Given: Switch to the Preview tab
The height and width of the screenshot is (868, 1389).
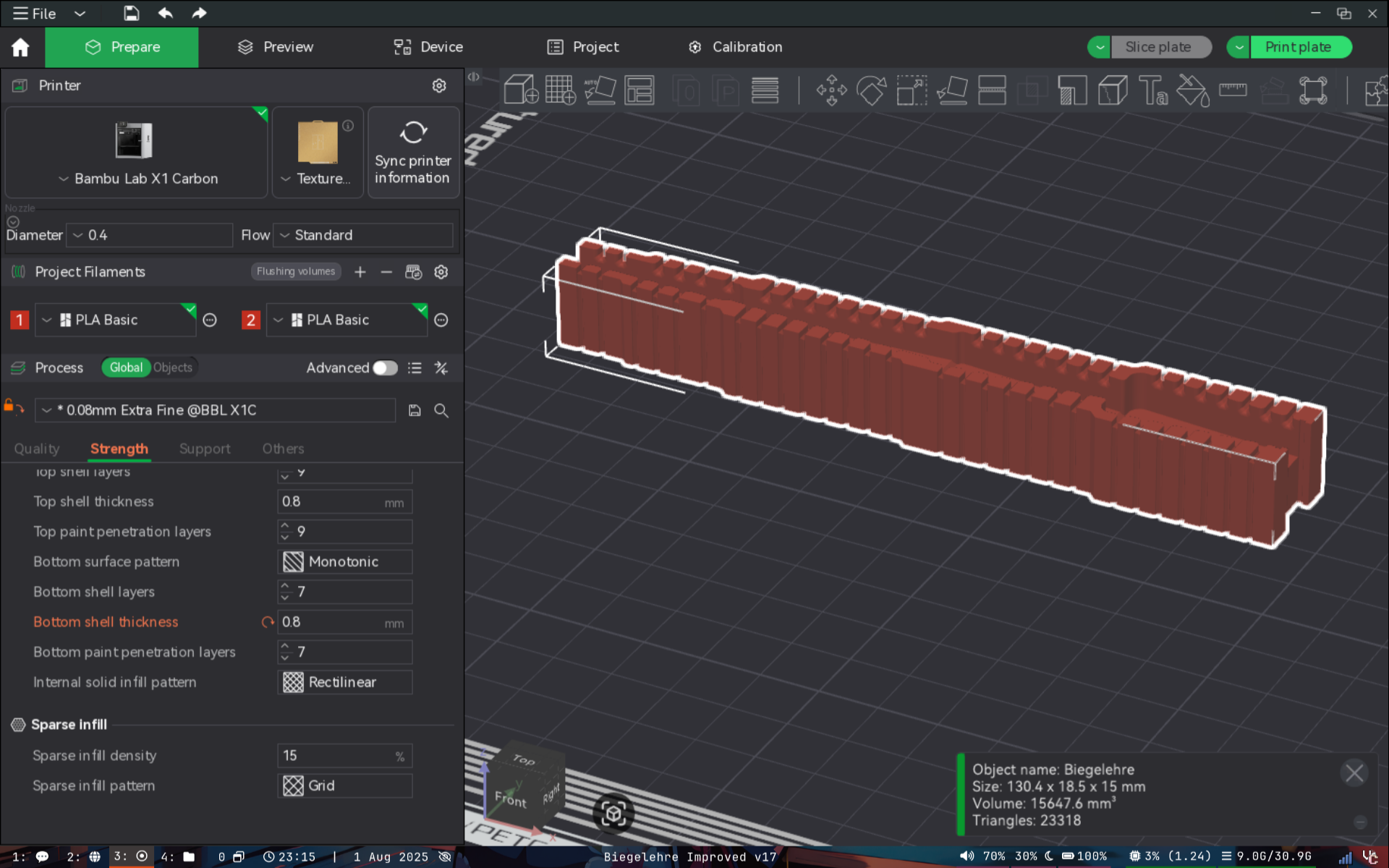Looking at the screenshot, I should click(276, 47).
